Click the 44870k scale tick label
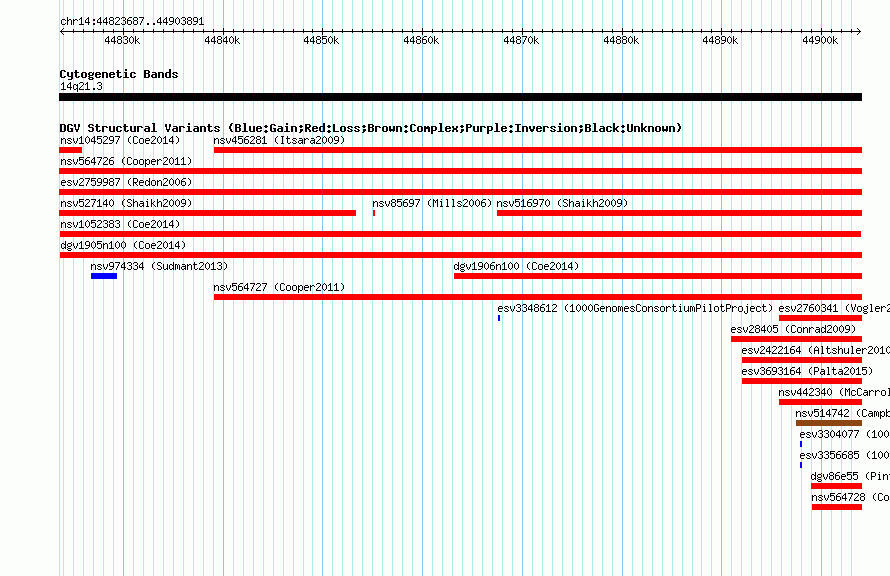 [521, 40]
